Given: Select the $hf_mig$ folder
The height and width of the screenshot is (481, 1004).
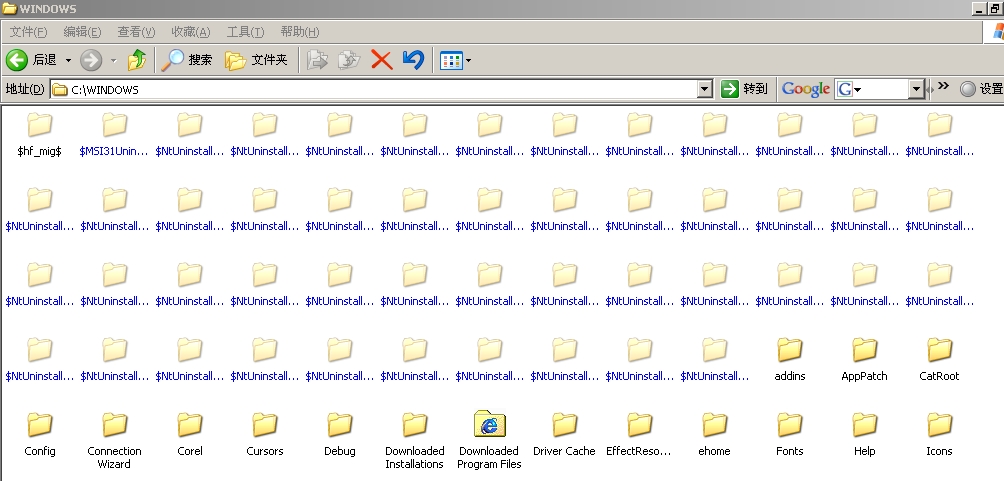Looking at the screenshot, I should pos(40,135).
